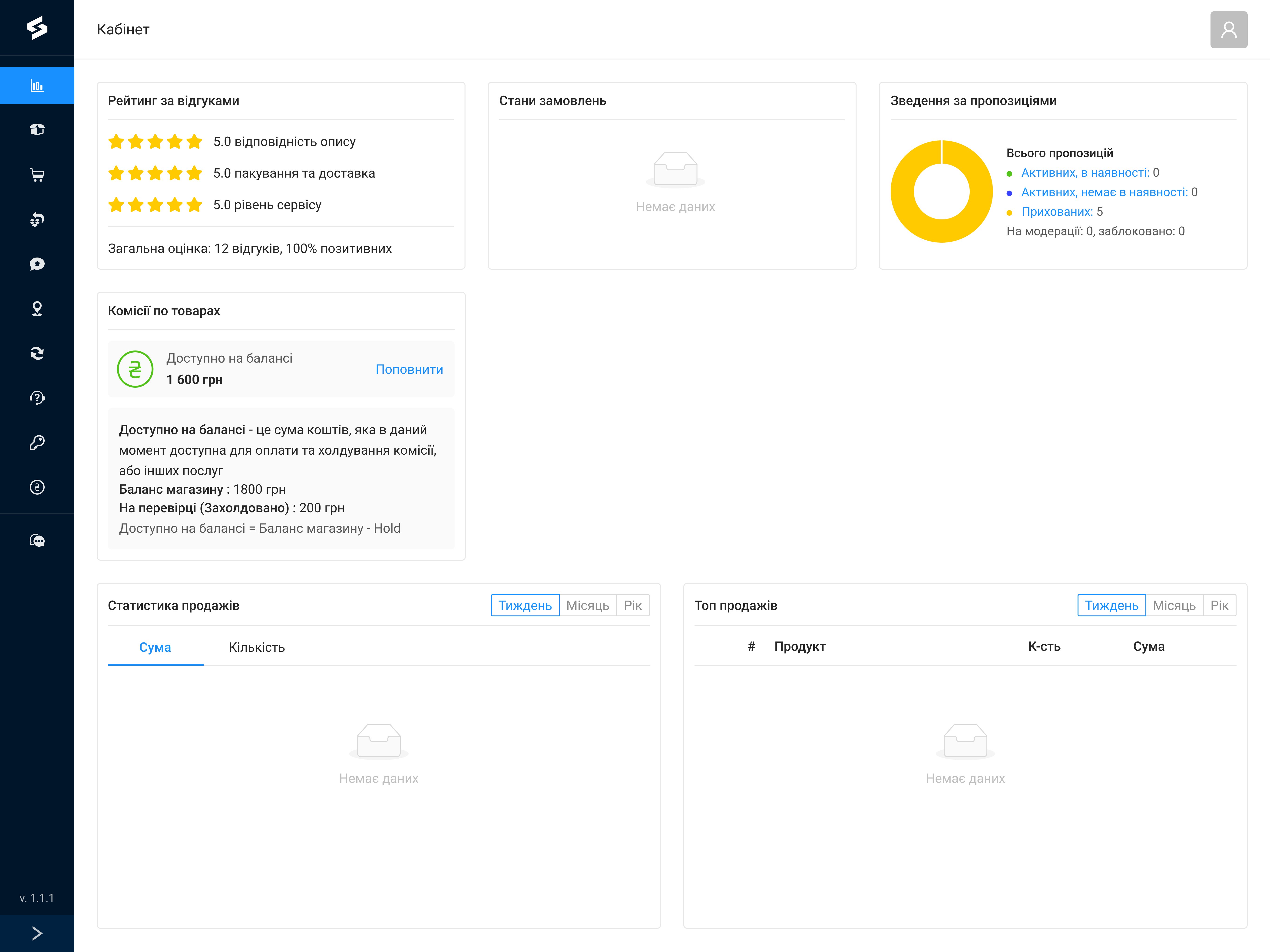1270x952 pixels.
Task: Select Місяць in Статистика продажів
Action: coord(587,605)
